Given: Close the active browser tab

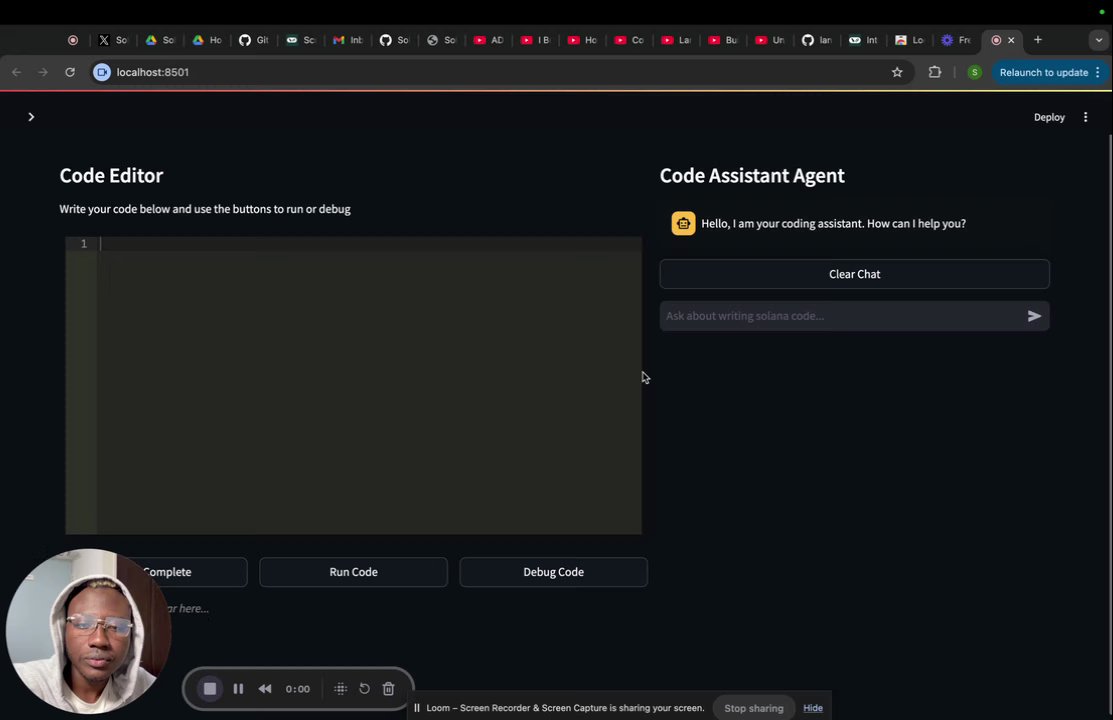Looking at the screenshot, I should coord(1011,40).
